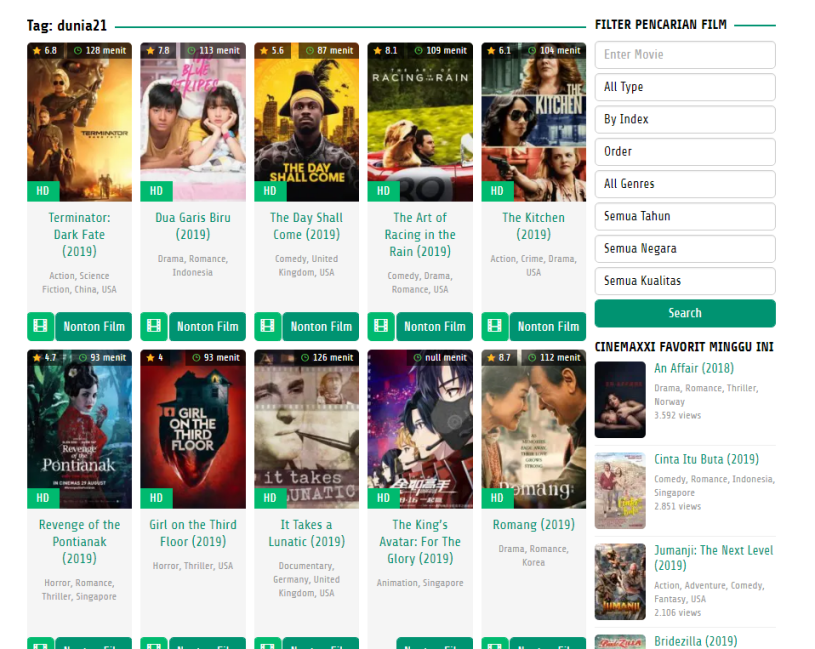The image size is (815, 649).
Task: Click HD badge on The Kitchen poster
Action: pyautogui.click(x=497, y=191)
